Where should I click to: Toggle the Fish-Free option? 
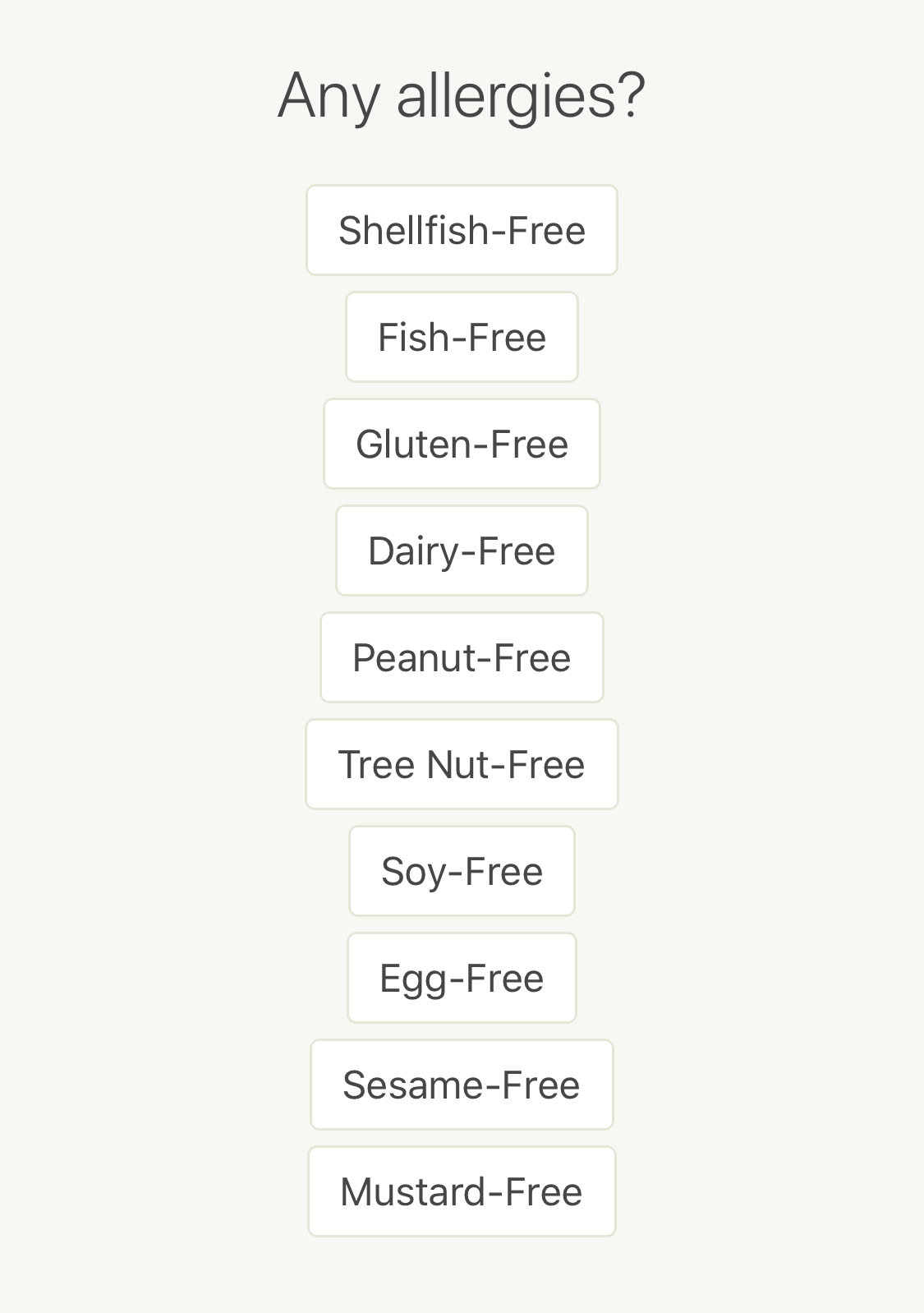(462, 337)
